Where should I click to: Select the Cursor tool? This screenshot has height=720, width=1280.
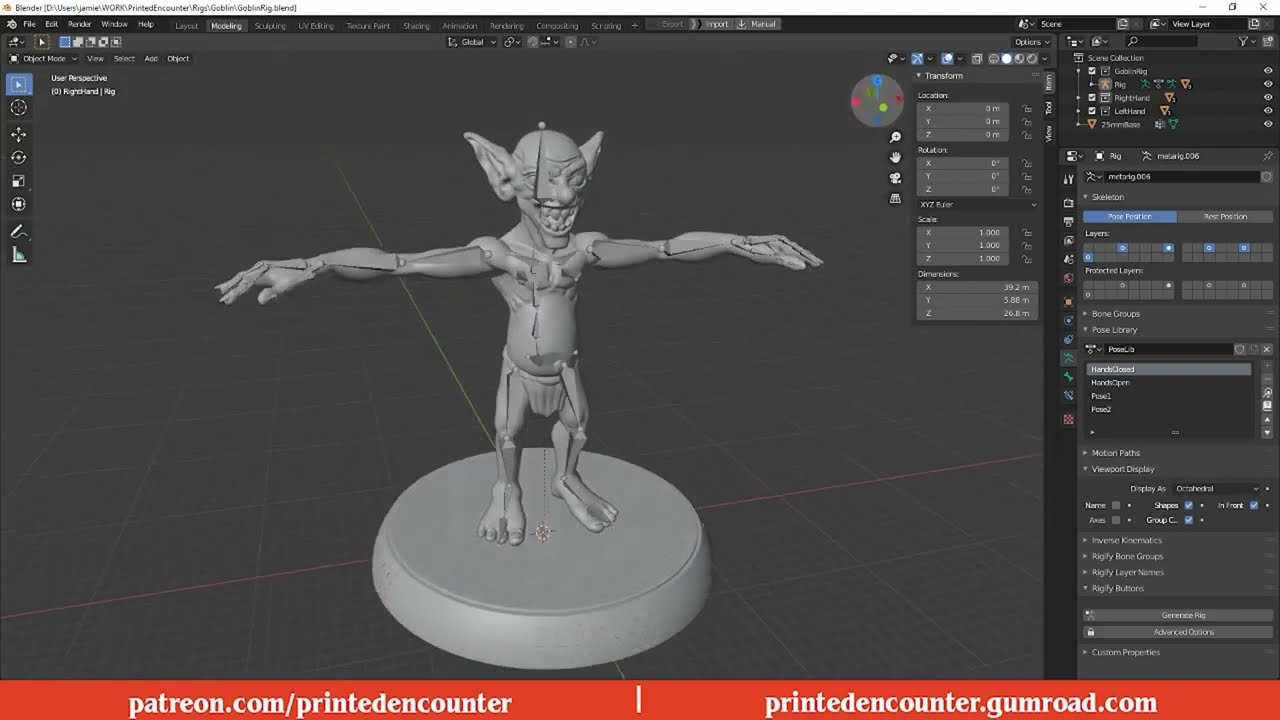click(x=18, y=107)
